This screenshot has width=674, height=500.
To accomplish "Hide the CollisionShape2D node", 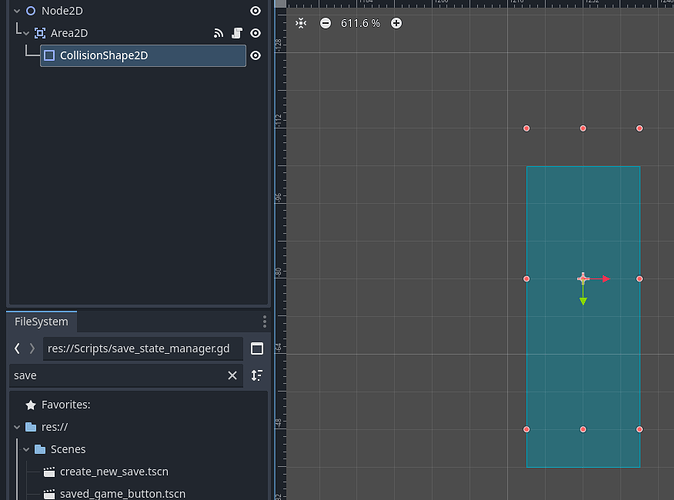I will tap(255, 55).
